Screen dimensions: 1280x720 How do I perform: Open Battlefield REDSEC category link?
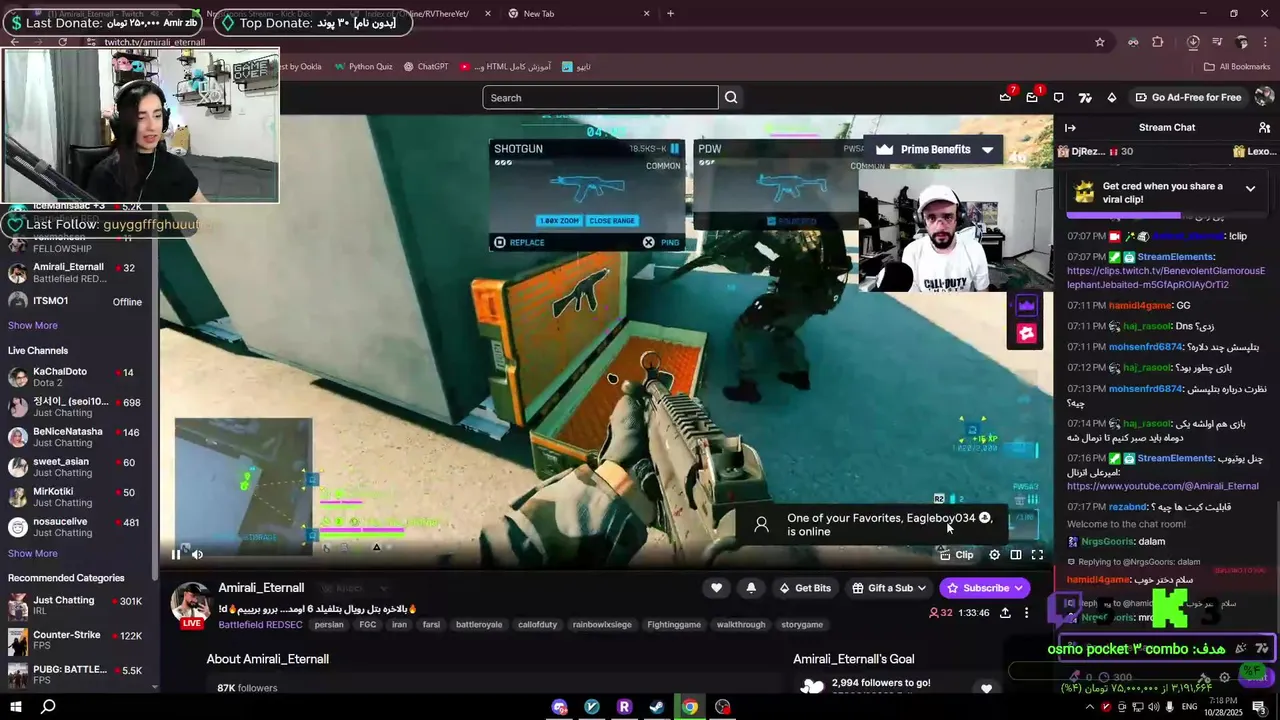click(260, 624)
